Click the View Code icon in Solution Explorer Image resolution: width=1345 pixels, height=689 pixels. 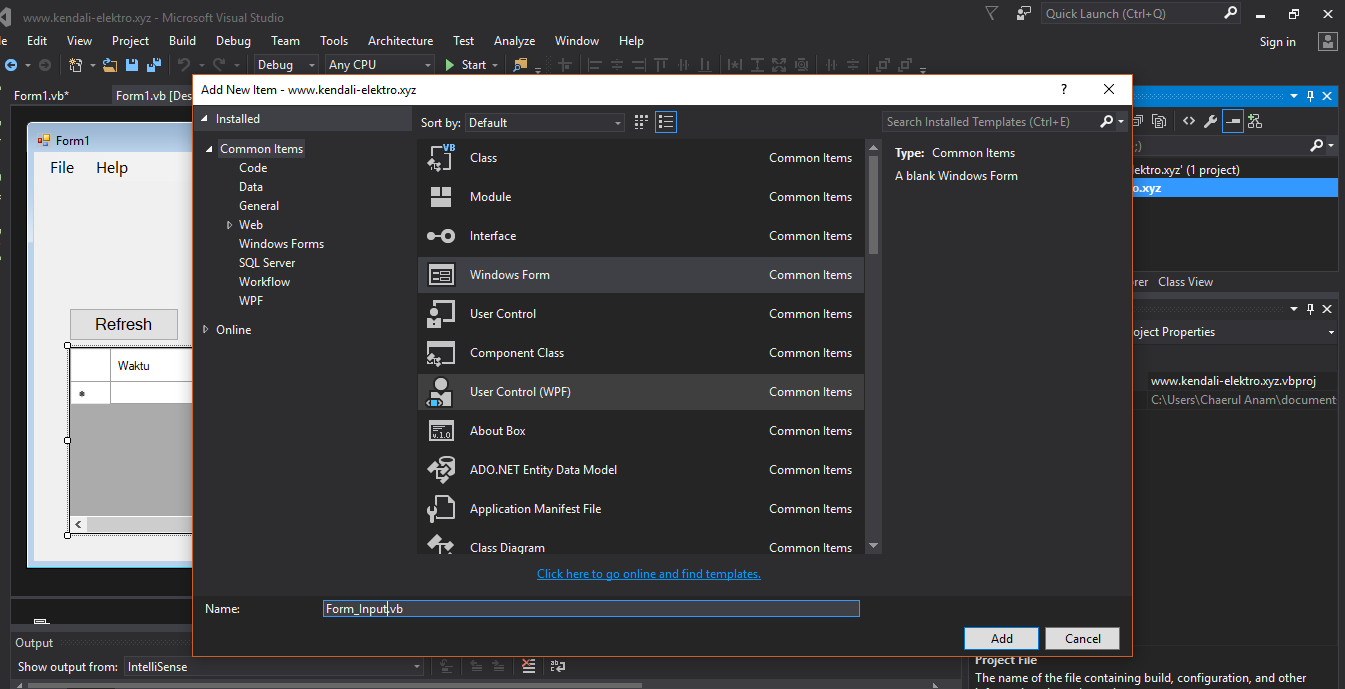(x=1188, y=121)
